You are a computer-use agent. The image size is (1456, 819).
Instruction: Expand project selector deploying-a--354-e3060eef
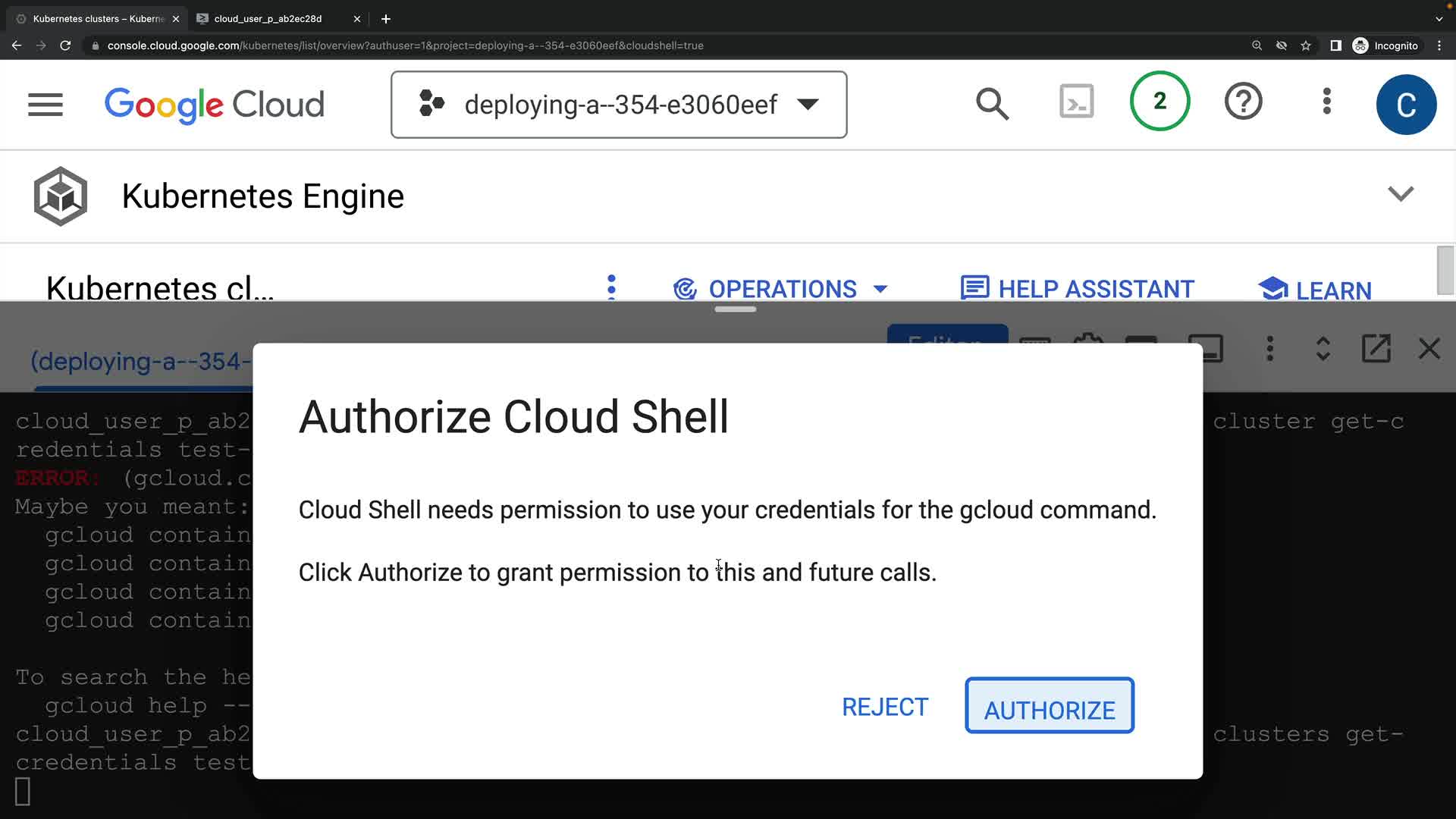click(619, 105)
